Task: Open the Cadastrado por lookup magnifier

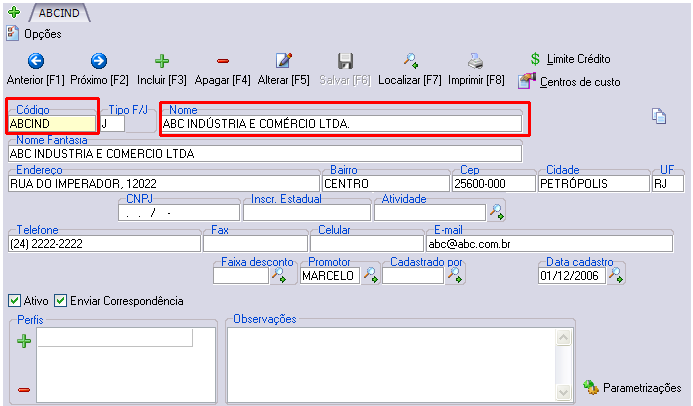Action: tap(455, 275)
